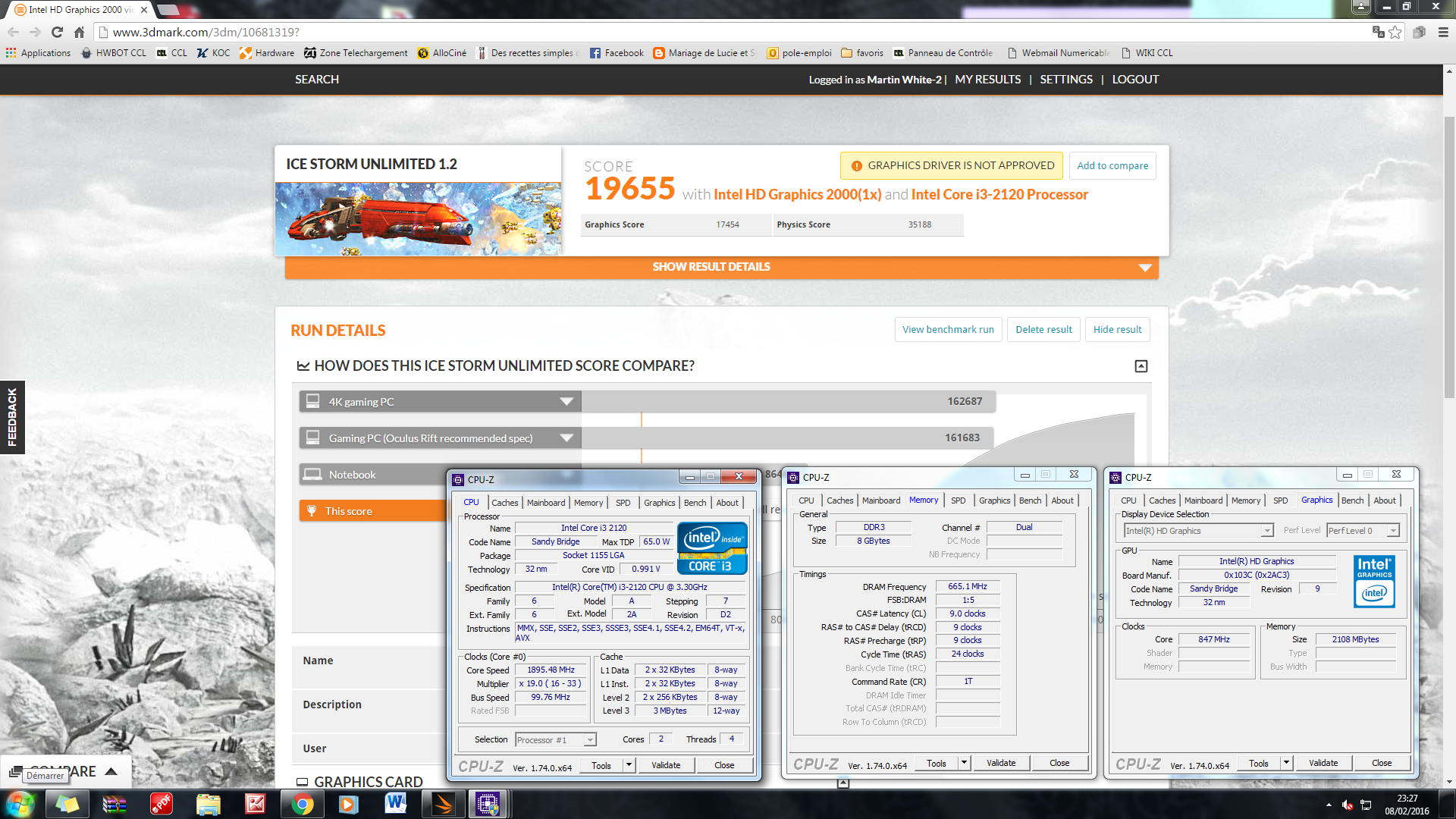Switch to Mainboard tab in first CPU-Z
The image size is (1456, 819).
pos(546,503)
